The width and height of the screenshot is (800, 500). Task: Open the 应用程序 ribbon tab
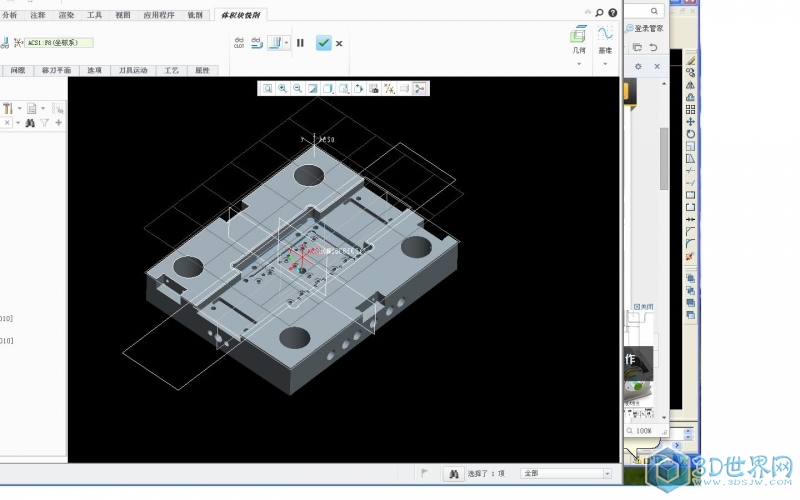[159, 15]
